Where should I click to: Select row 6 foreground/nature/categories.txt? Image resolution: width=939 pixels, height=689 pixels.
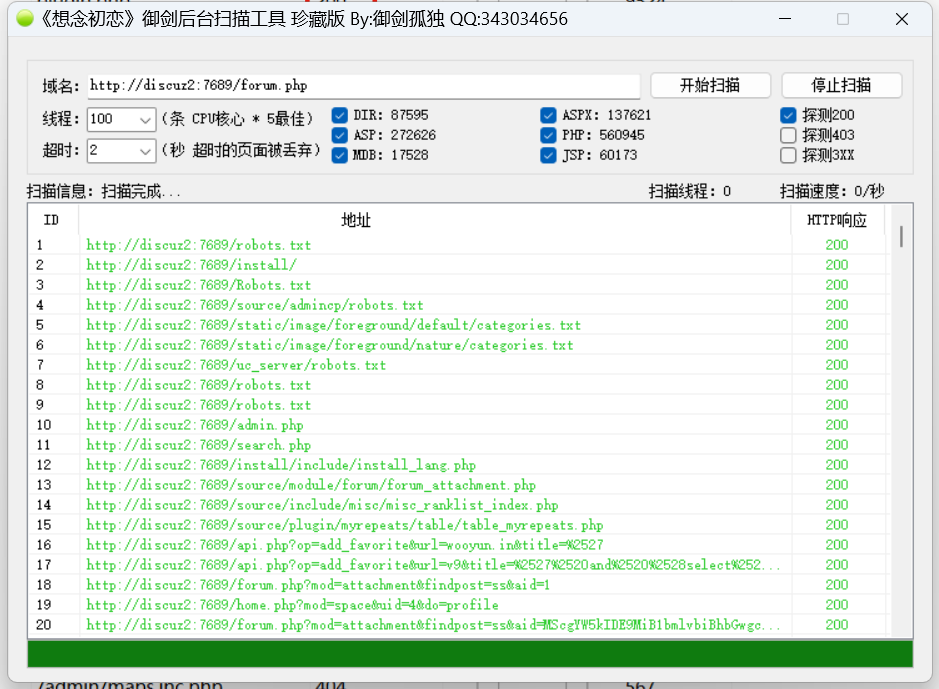(x=330, y=345)
